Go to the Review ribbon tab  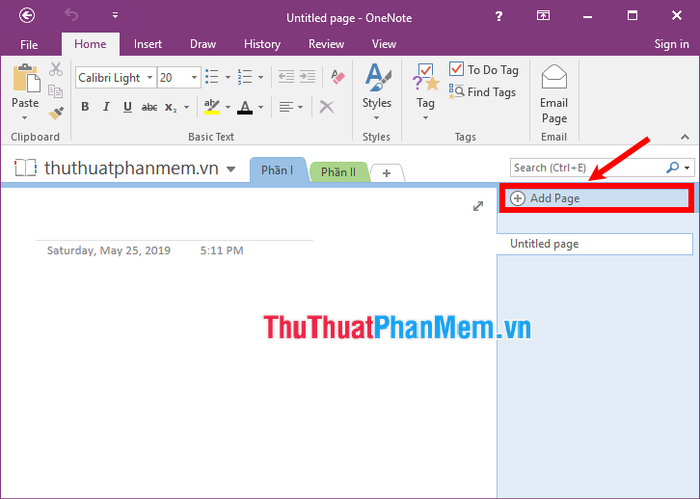(x=326, y=44)
